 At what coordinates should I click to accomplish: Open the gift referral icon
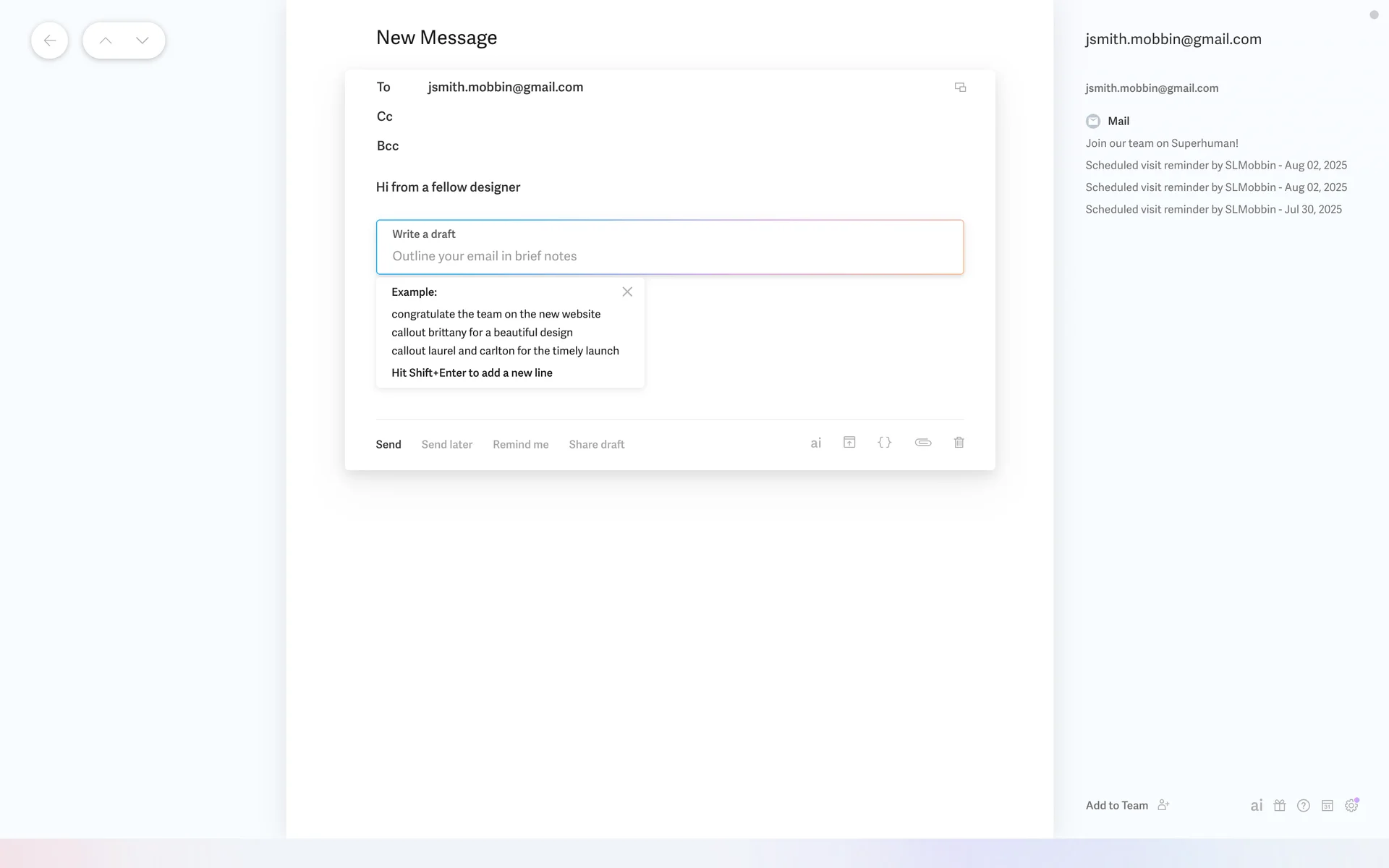point(1279,806)
